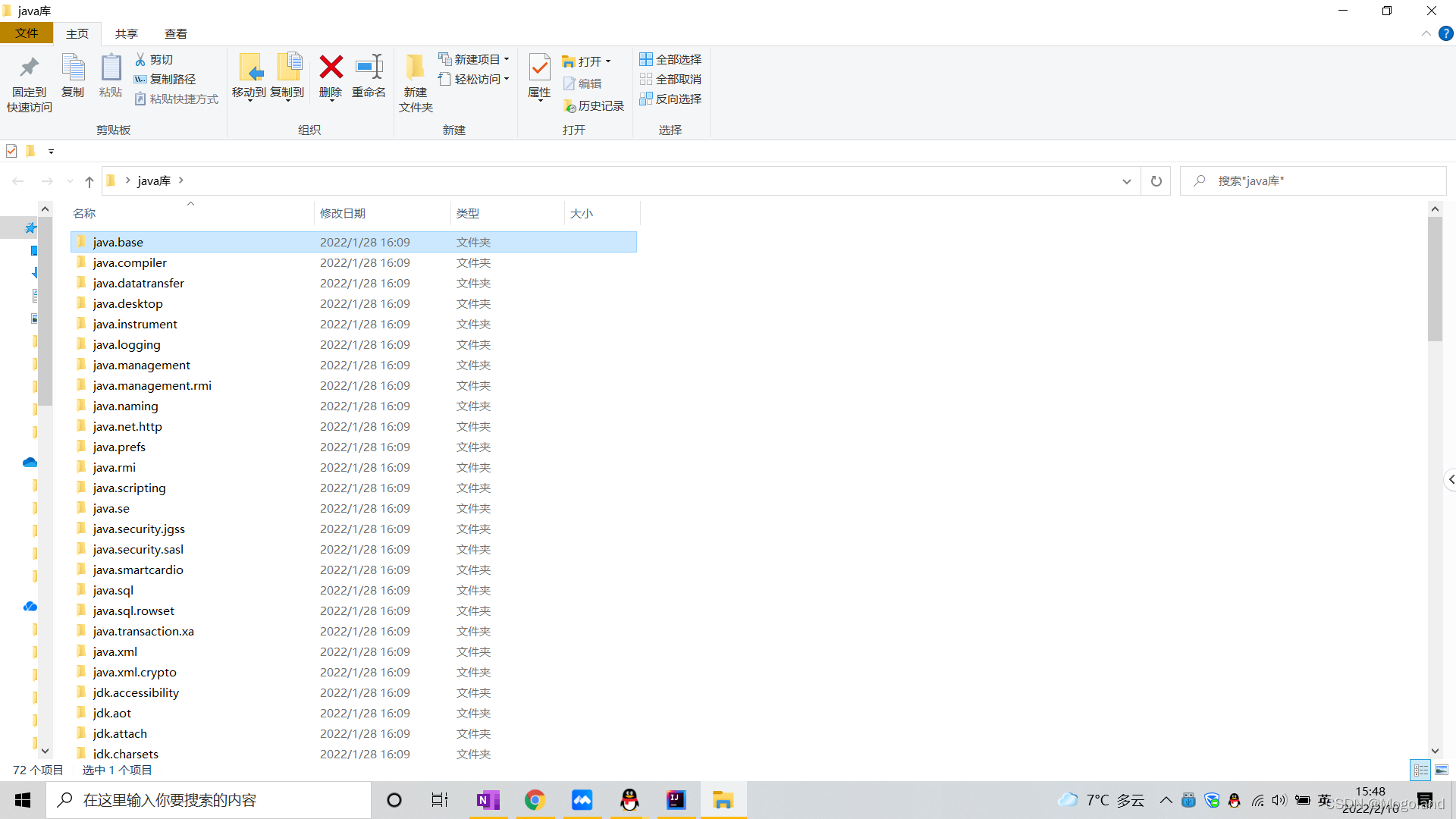The image size is (1456, 819).
Task: Click the address bar refresh icon
Action: tap(1156, 181)
